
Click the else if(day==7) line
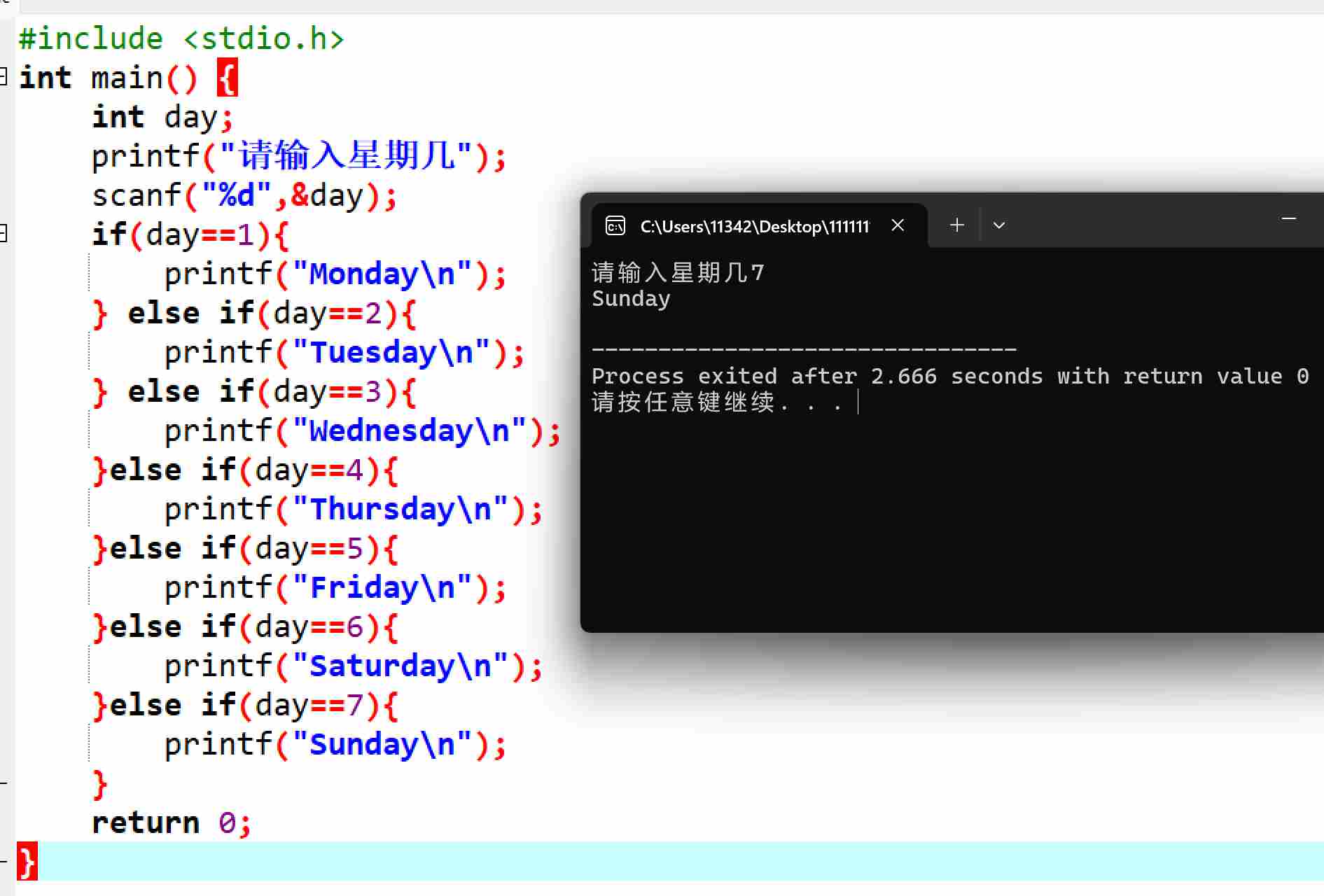[x=246, y=705]
